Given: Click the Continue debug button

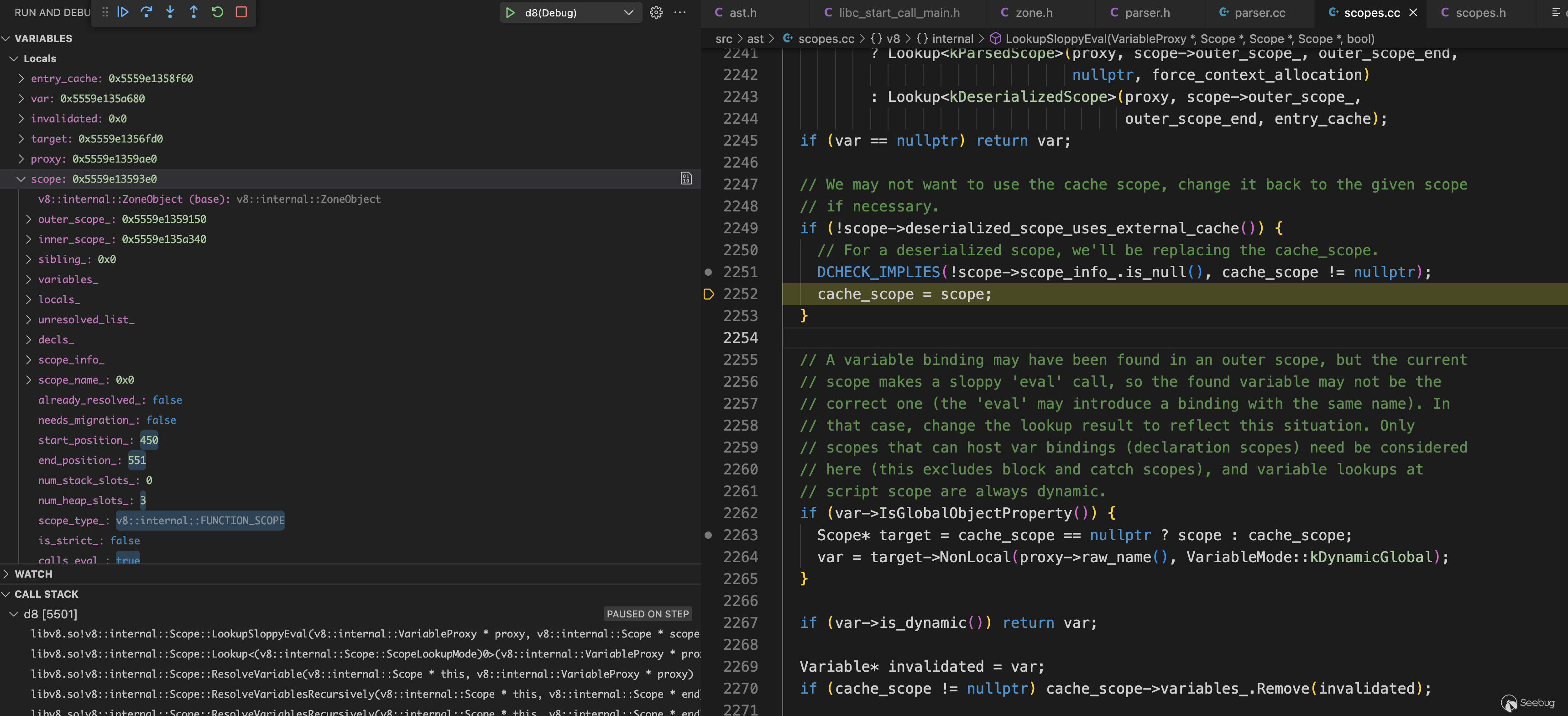Looking at the screenshot, I should tap(123, 12).
